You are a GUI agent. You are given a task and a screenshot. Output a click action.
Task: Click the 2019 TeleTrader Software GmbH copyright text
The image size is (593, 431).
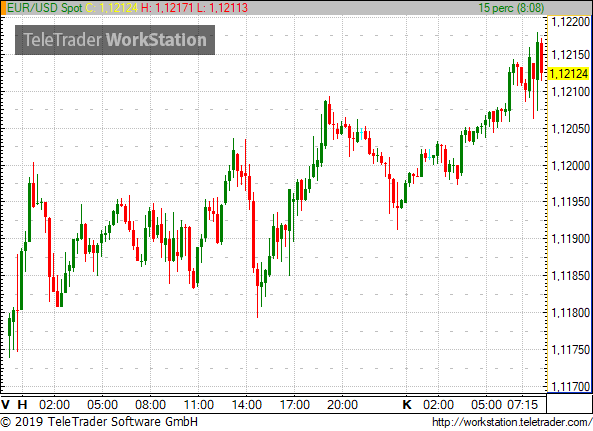(x=99, y=422)
